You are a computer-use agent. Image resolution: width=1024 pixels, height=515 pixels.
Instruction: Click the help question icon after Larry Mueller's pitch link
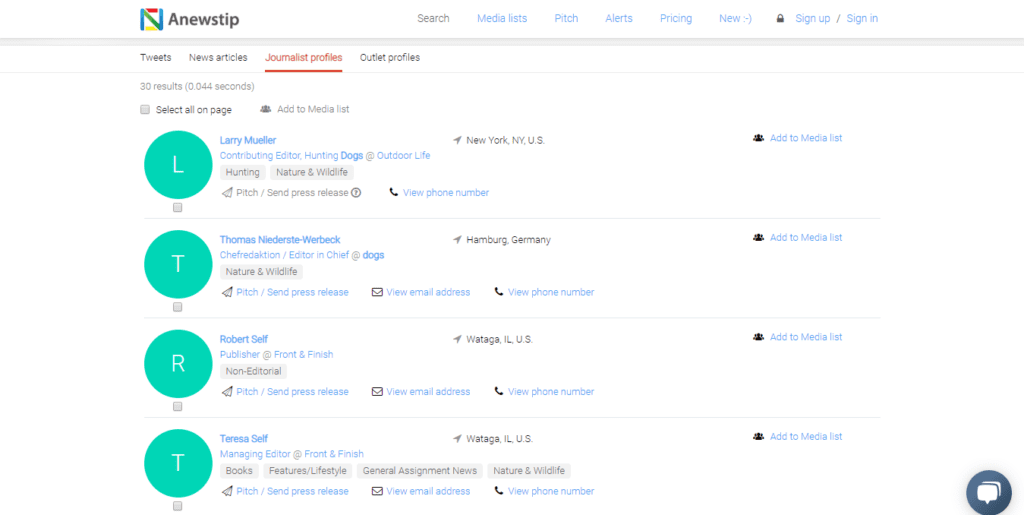click(356, 193)
